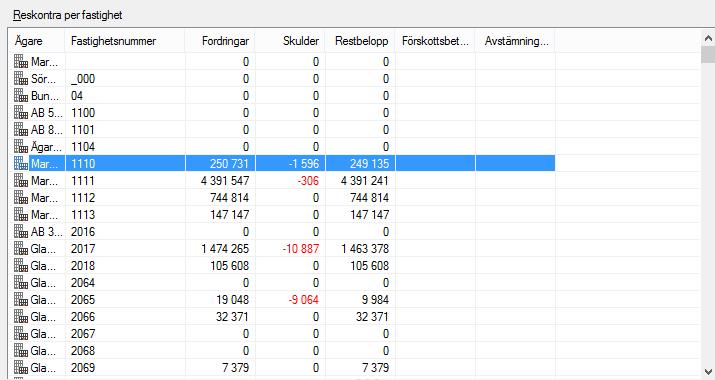Select the 105 608 Fordringar value
715x380 pixels.
point(229,265)
